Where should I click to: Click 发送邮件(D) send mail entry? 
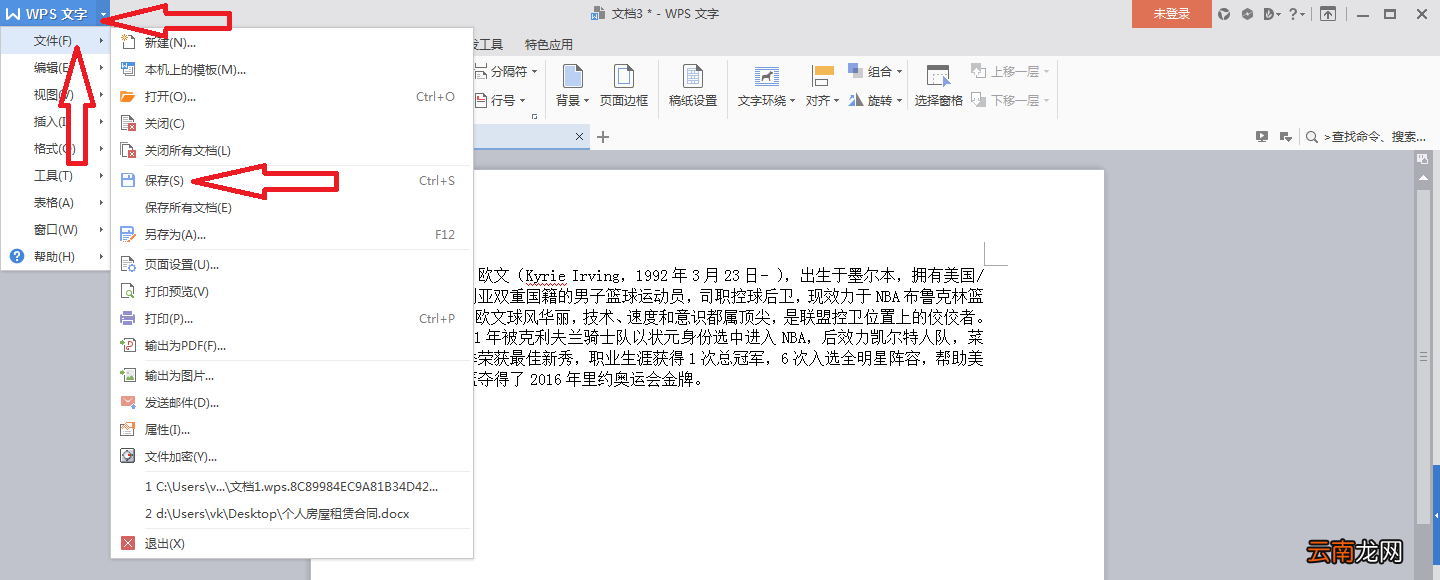[290, 403]
